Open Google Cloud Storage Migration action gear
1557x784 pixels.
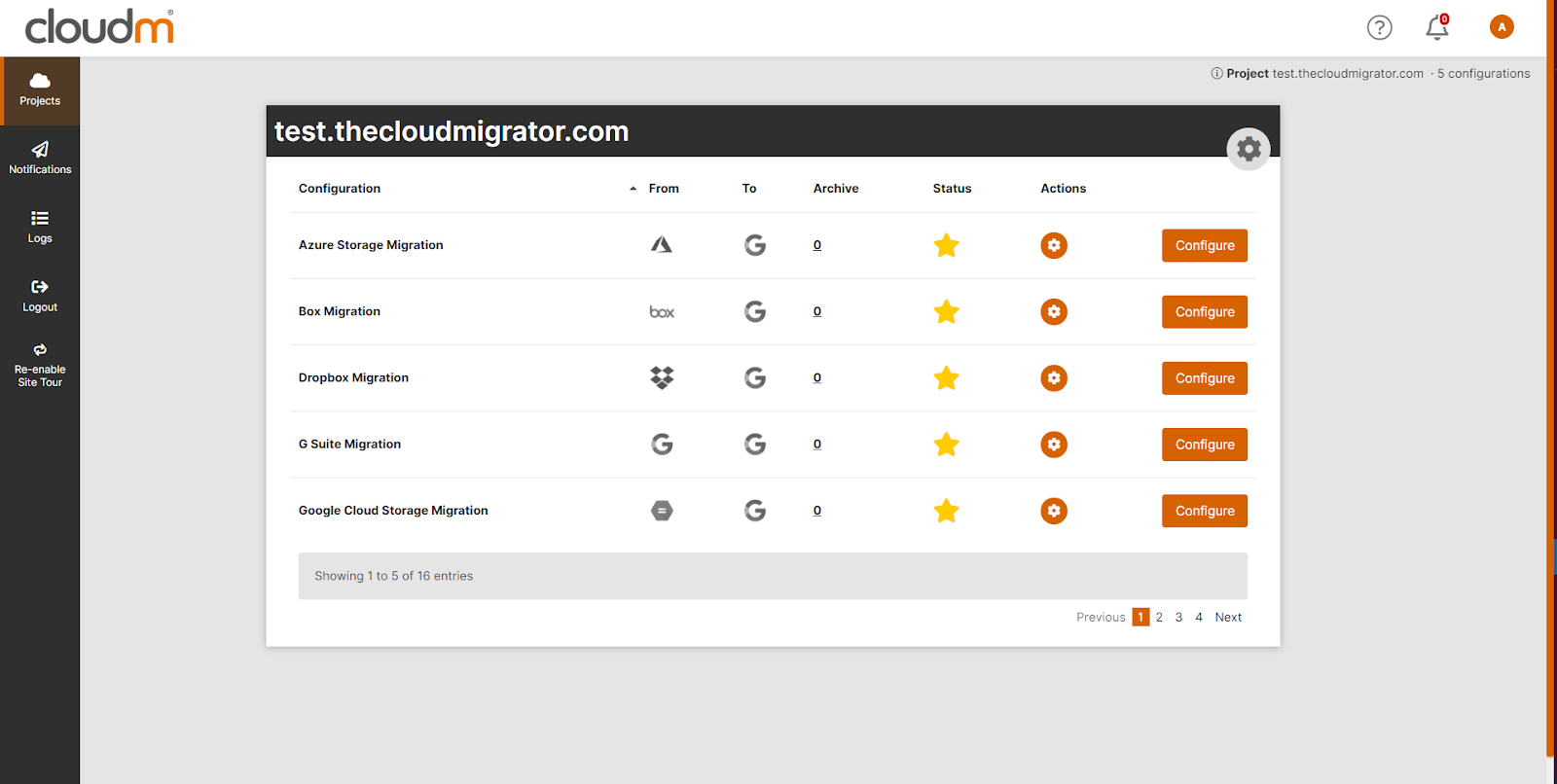click(x=1054, y=511)
